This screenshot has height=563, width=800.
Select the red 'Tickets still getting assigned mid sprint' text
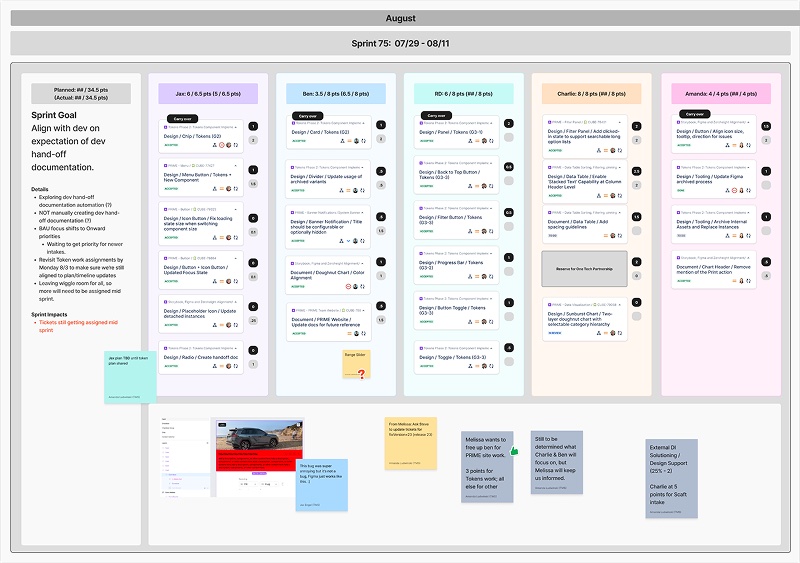(x=78, y=326)
